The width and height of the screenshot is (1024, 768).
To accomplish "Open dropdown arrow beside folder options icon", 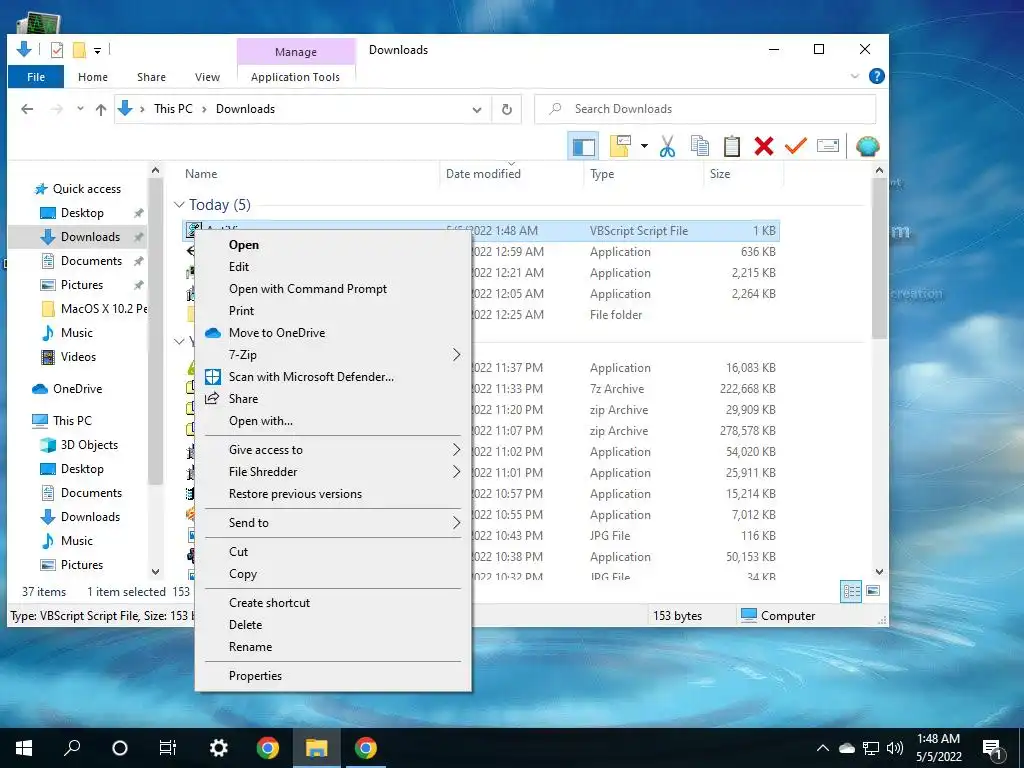I will (x=644, y=146).
